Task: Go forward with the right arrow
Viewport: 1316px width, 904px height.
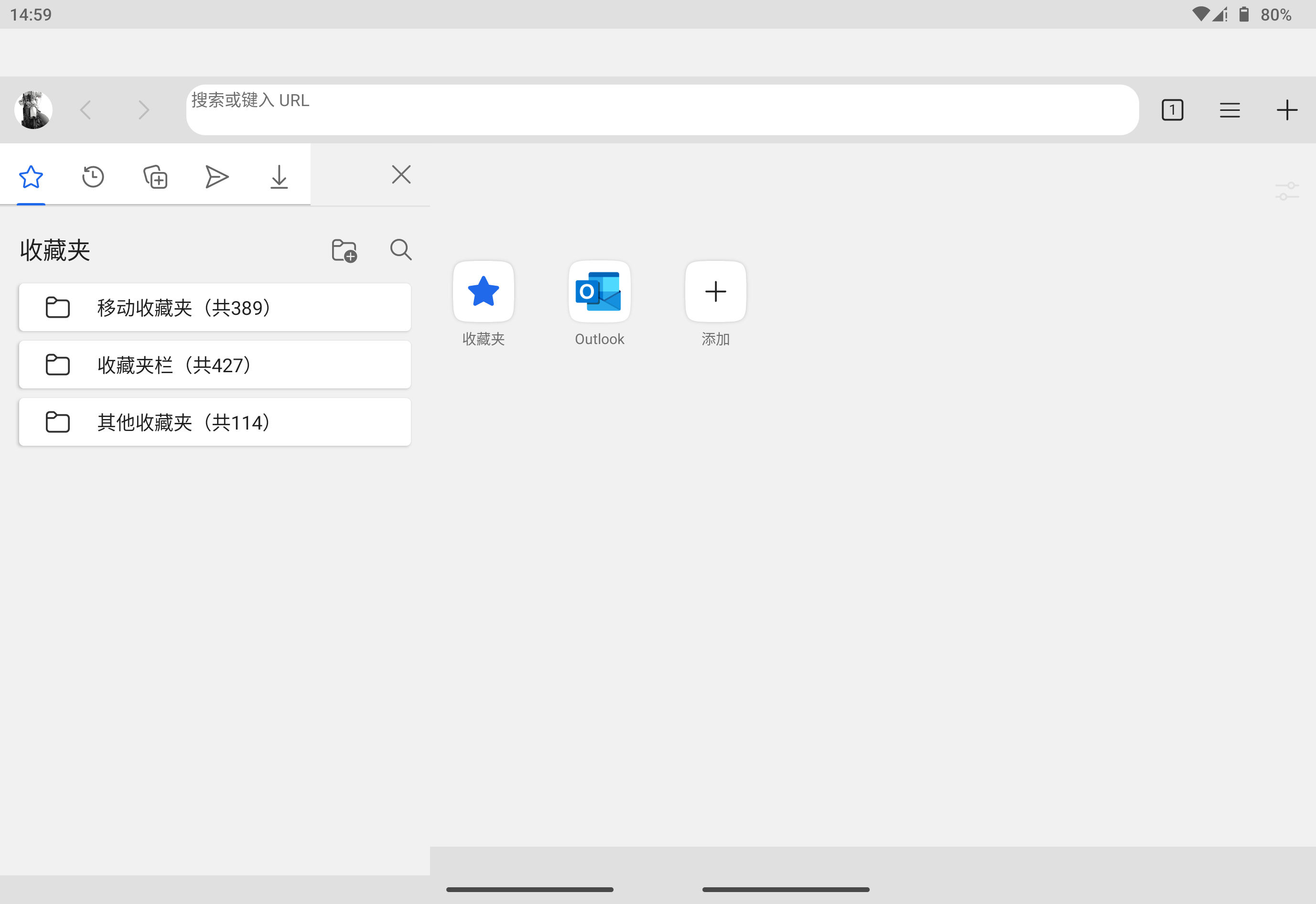Action: click(x=144, y=110)
